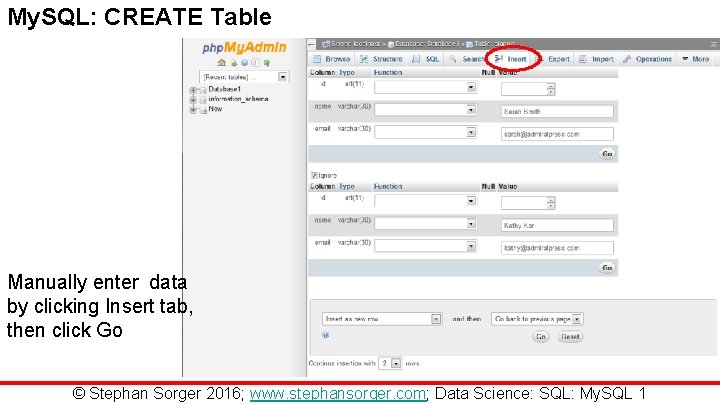Click the Structure tab icon
The width and height of the screenshot is (720, 405).
pyautogui.click(x=364, y=59)
